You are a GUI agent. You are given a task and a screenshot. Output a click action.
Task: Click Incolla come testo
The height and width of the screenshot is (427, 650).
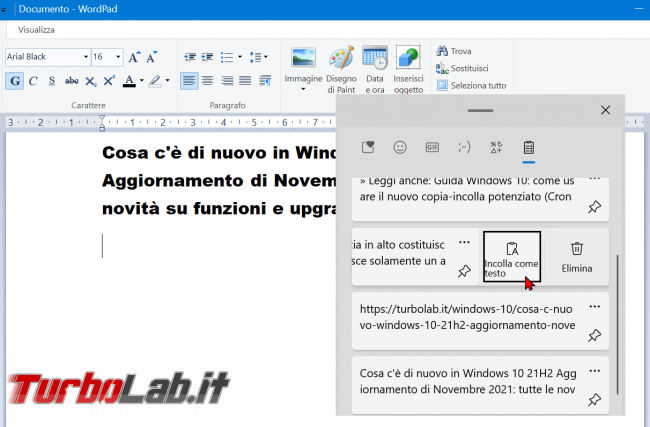coord(512,257)
